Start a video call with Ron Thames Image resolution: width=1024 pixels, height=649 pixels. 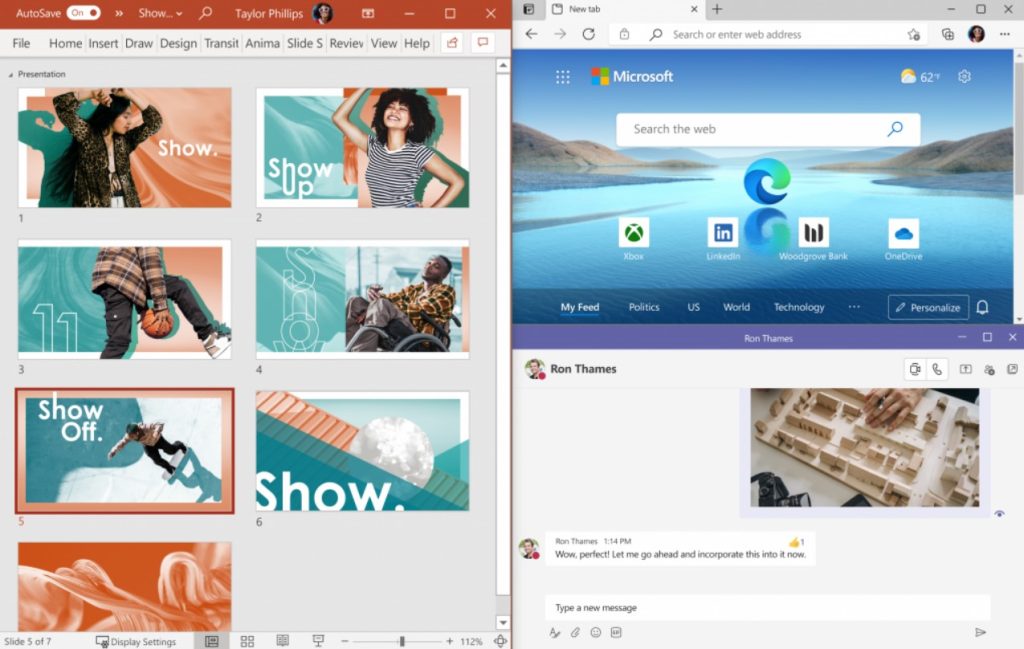click(x=914, y=369)
